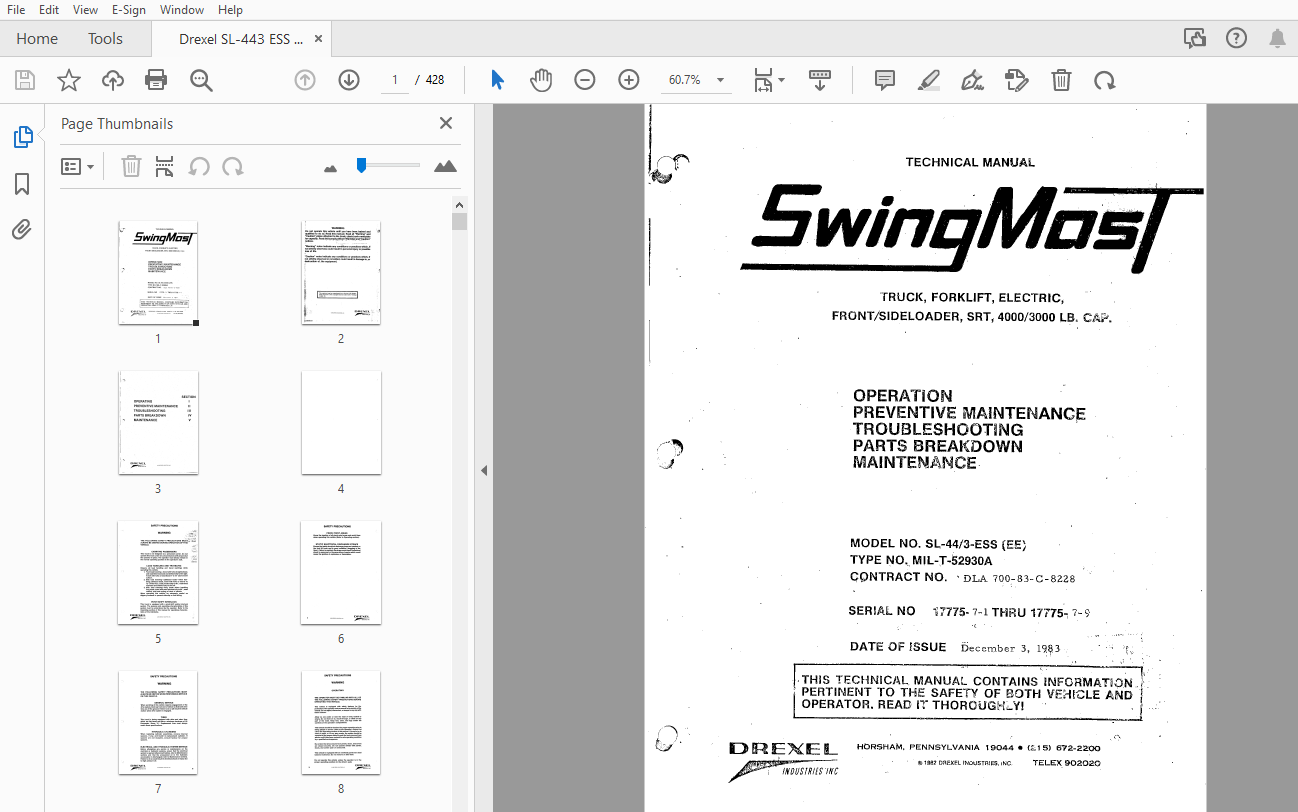Select the Drexel SL-443 ESS document tab

tap(241, 39)
